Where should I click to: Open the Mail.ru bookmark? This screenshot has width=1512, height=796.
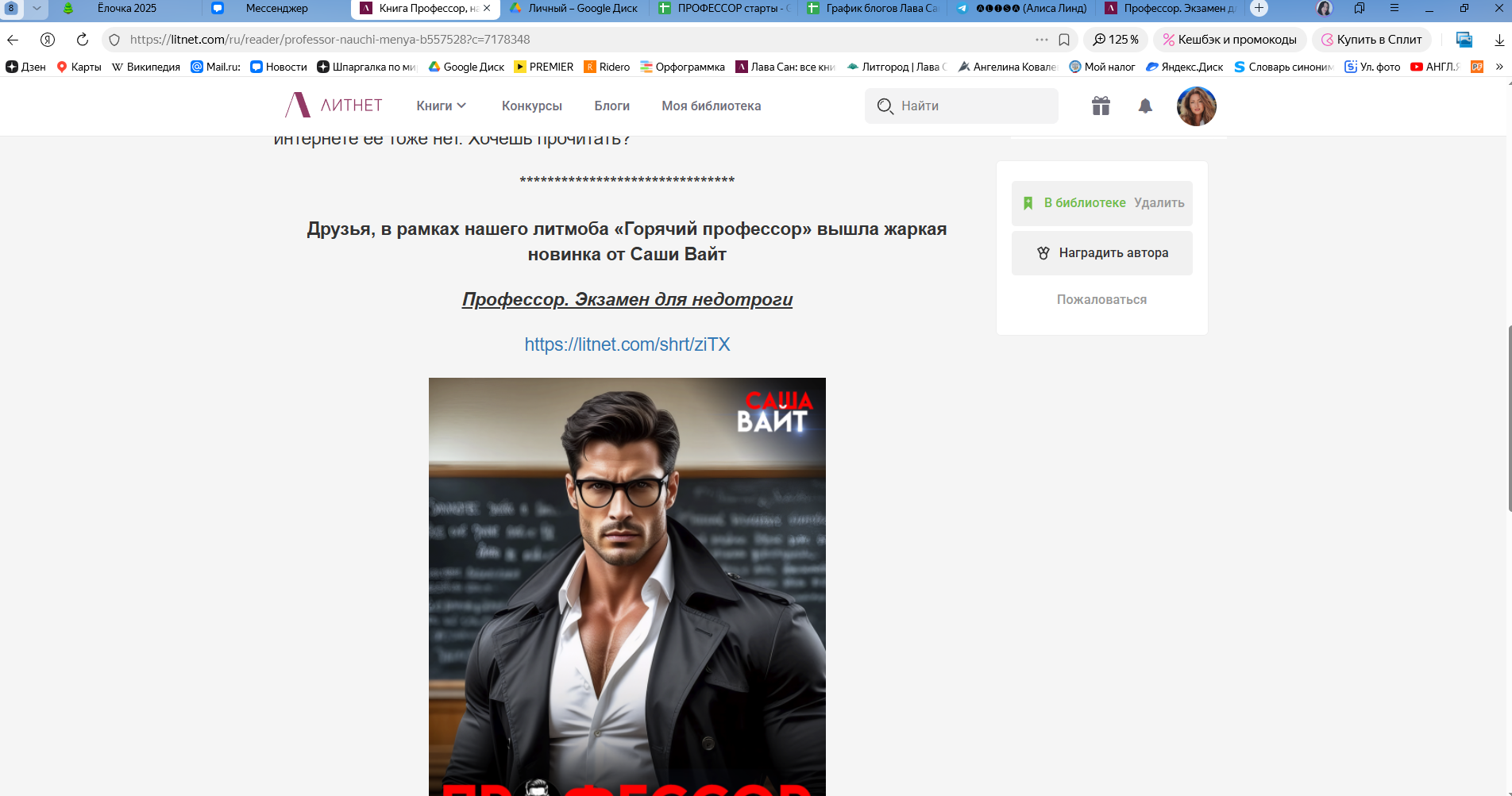(216, 67)
